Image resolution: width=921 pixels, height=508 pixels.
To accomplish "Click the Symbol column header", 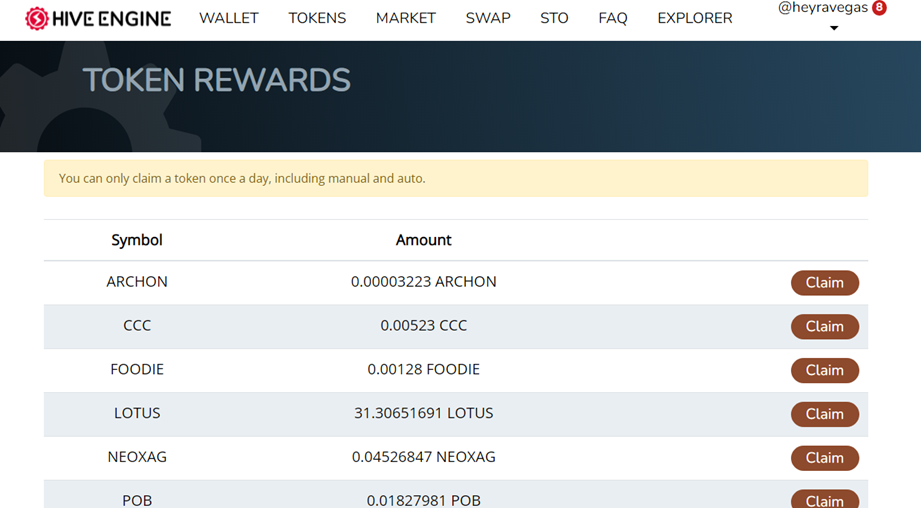I will click(x=137, y=240).
